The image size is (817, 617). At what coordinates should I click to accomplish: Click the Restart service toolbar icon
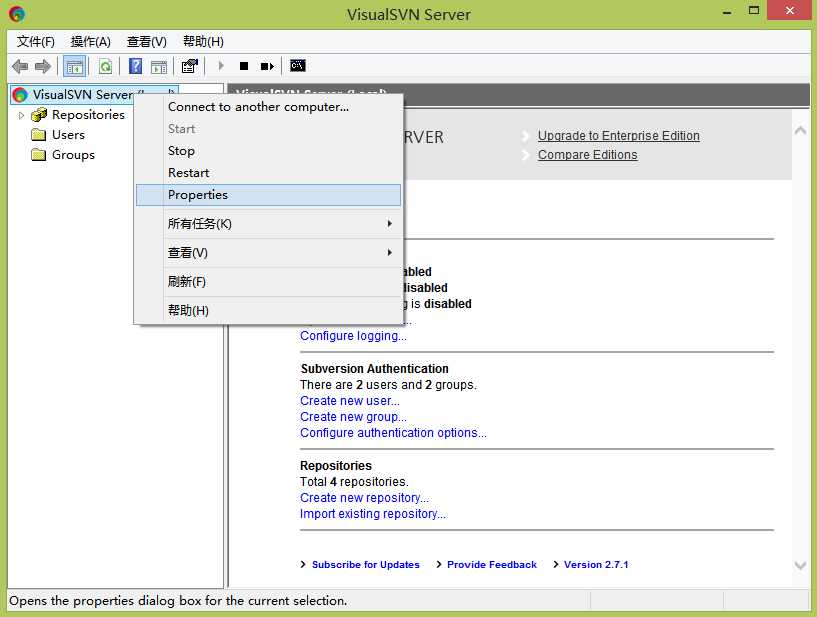pyautogui.click(x=267, y=66)
